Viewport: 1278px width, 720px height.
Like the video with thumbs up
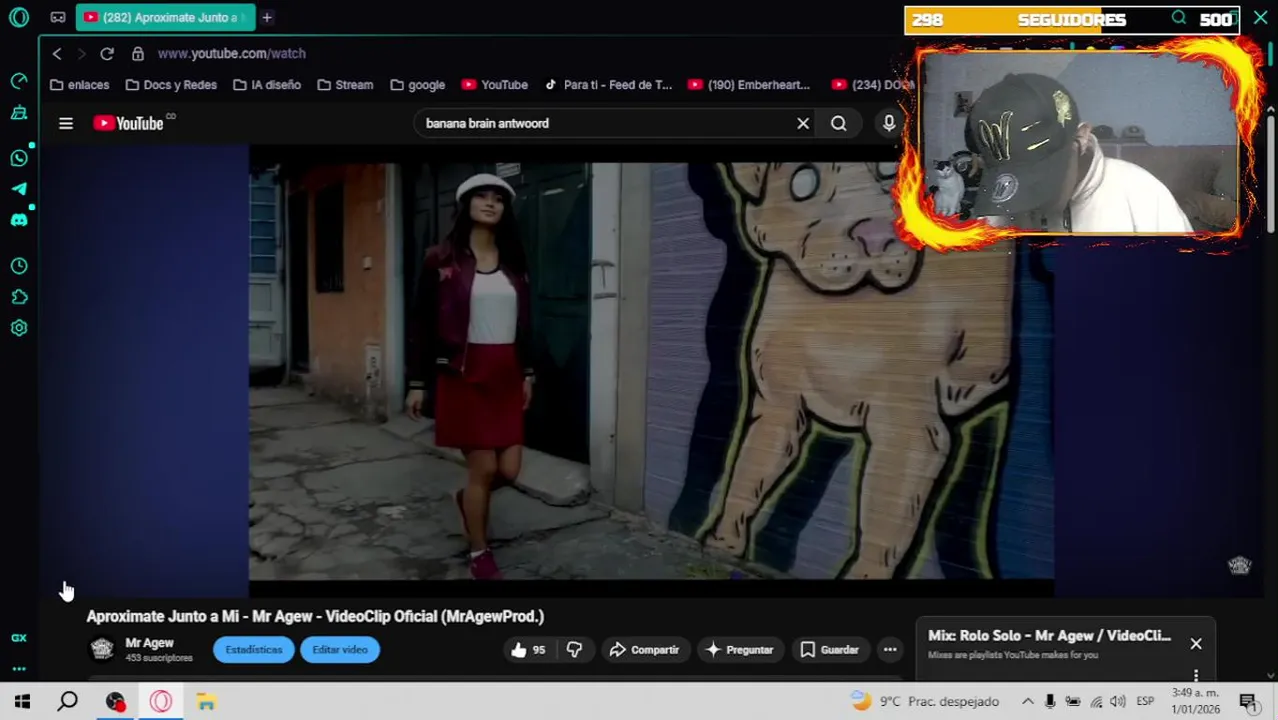click(528, 650)
